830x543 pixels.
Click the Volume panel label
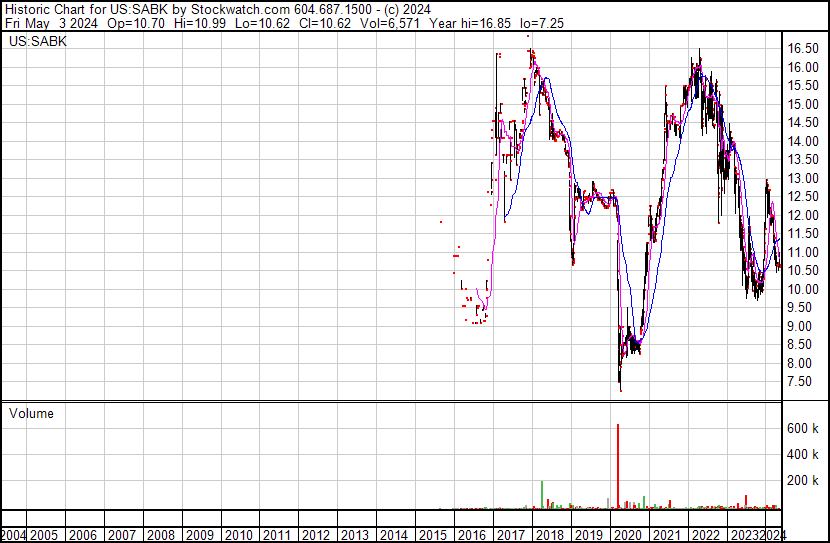click(31, 413)
